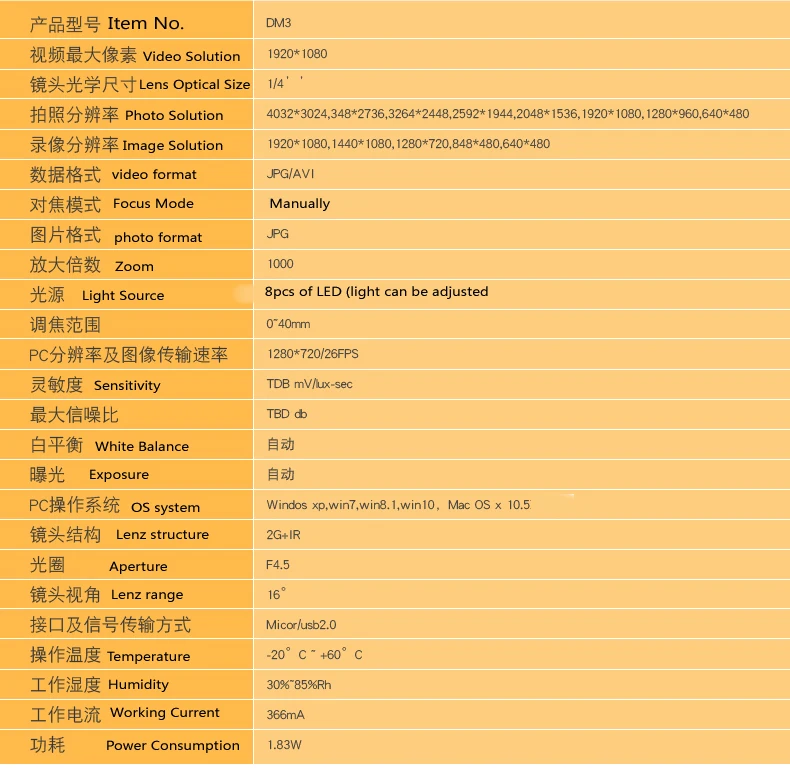The height and width of the screenshot is (768, 790).
Task: Select the '8pcs of LED' description
Action: coord(376,292)
